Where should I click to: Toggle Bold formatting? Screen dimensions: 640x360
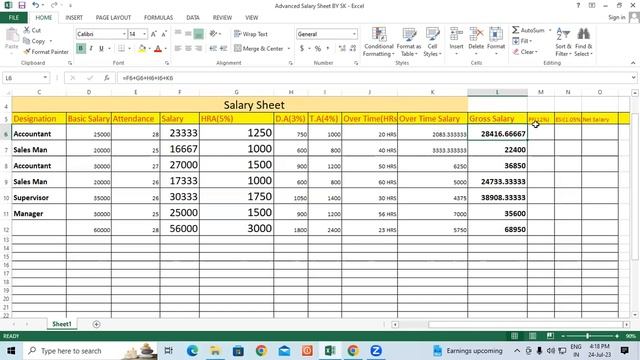[81, 49]
